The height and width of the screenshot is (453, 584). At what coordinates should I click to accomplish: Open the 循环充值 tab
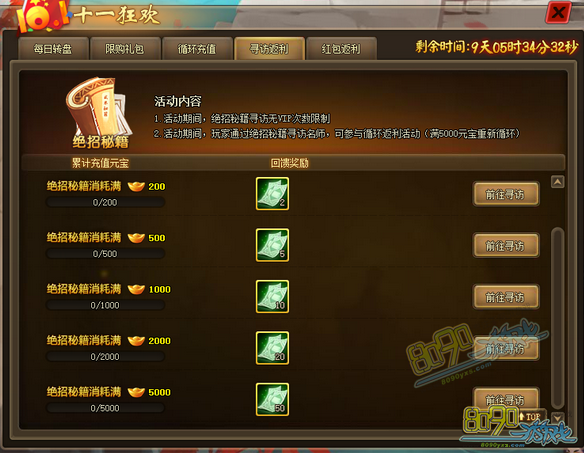click(x=197, y=48)
